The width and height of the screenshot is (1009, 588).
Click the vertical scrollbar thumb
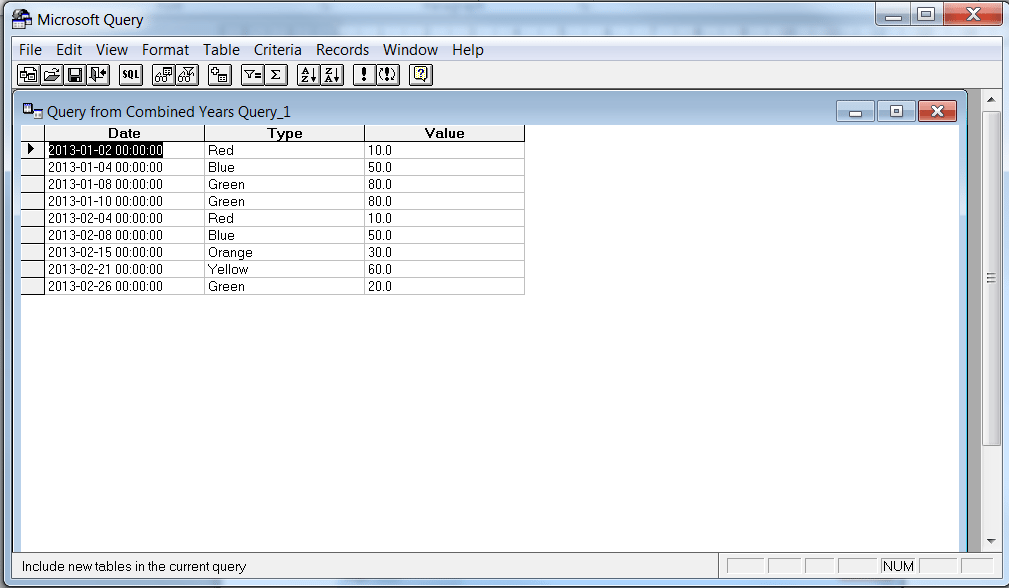coord(991,278)
